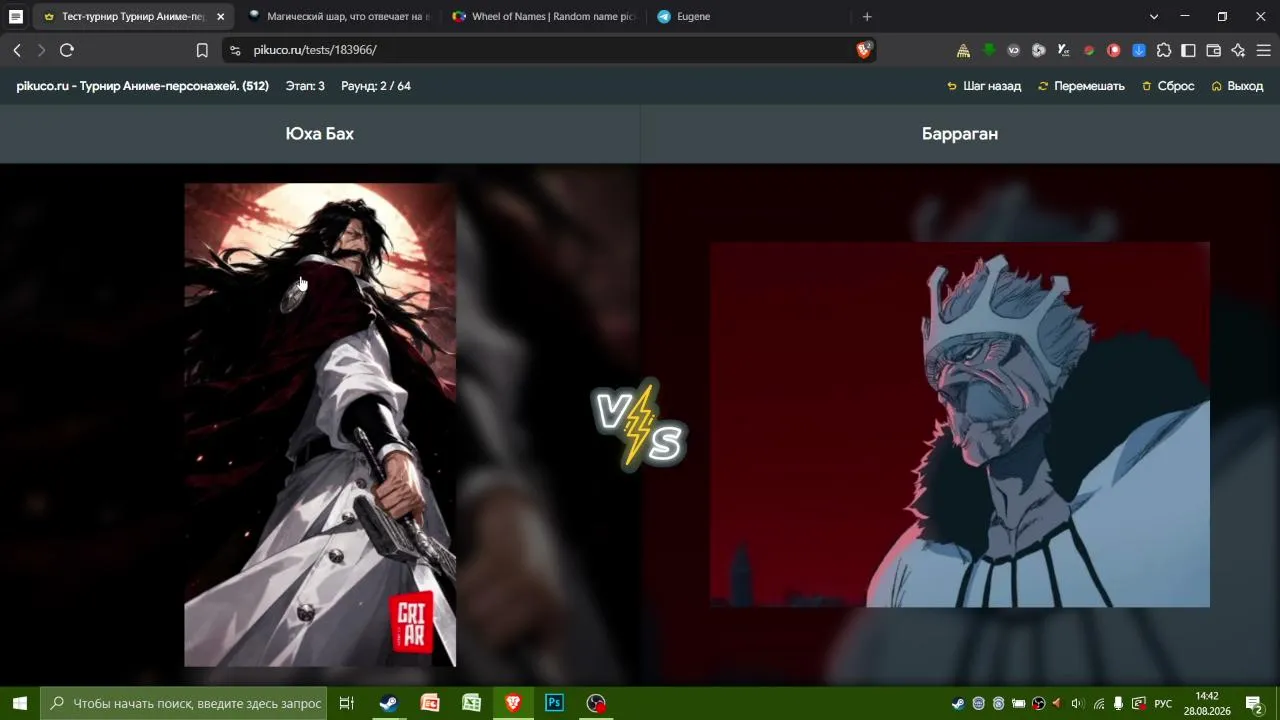Open a new browser tab
Image resolution: width=1280 pixels, height=720 pixels.
click(x=867, y=17)
